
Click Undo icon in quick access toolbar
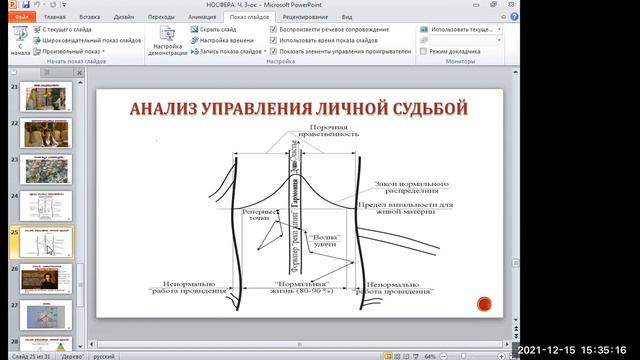pyautogui.click(x=38, y=5)
